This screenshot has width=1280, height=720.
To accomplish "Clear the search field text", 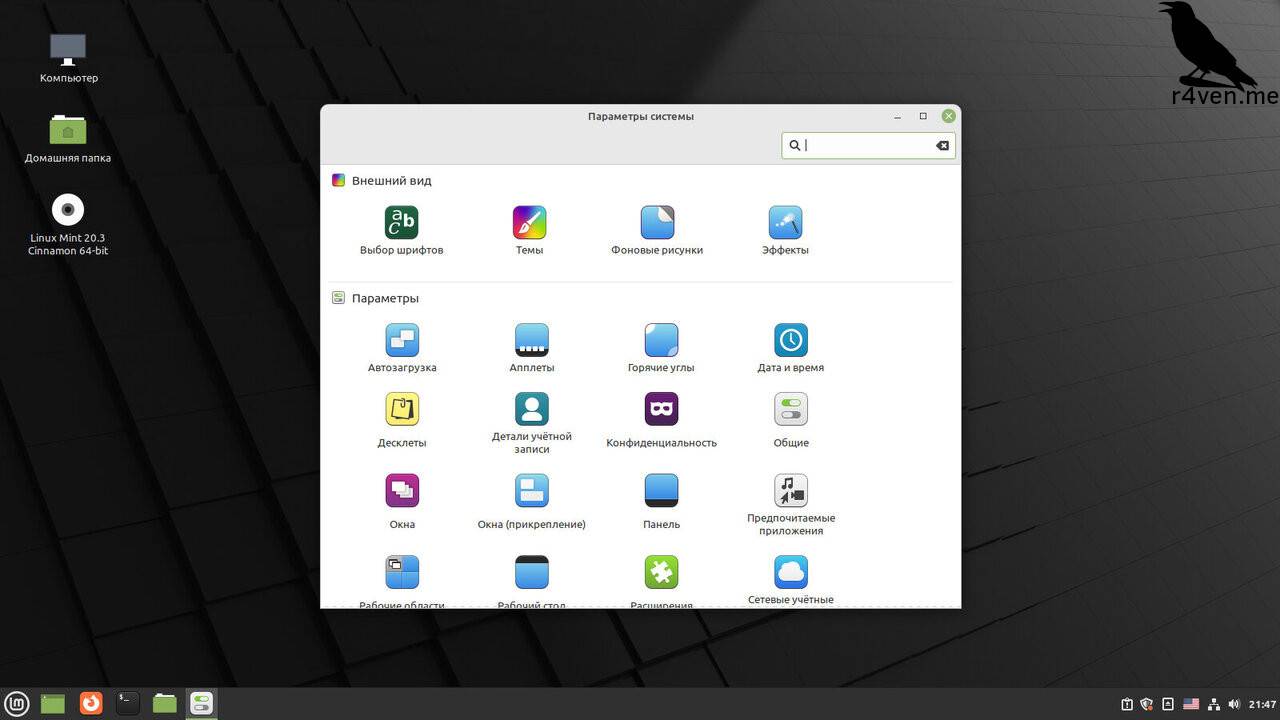I will (x=942, y=146).
